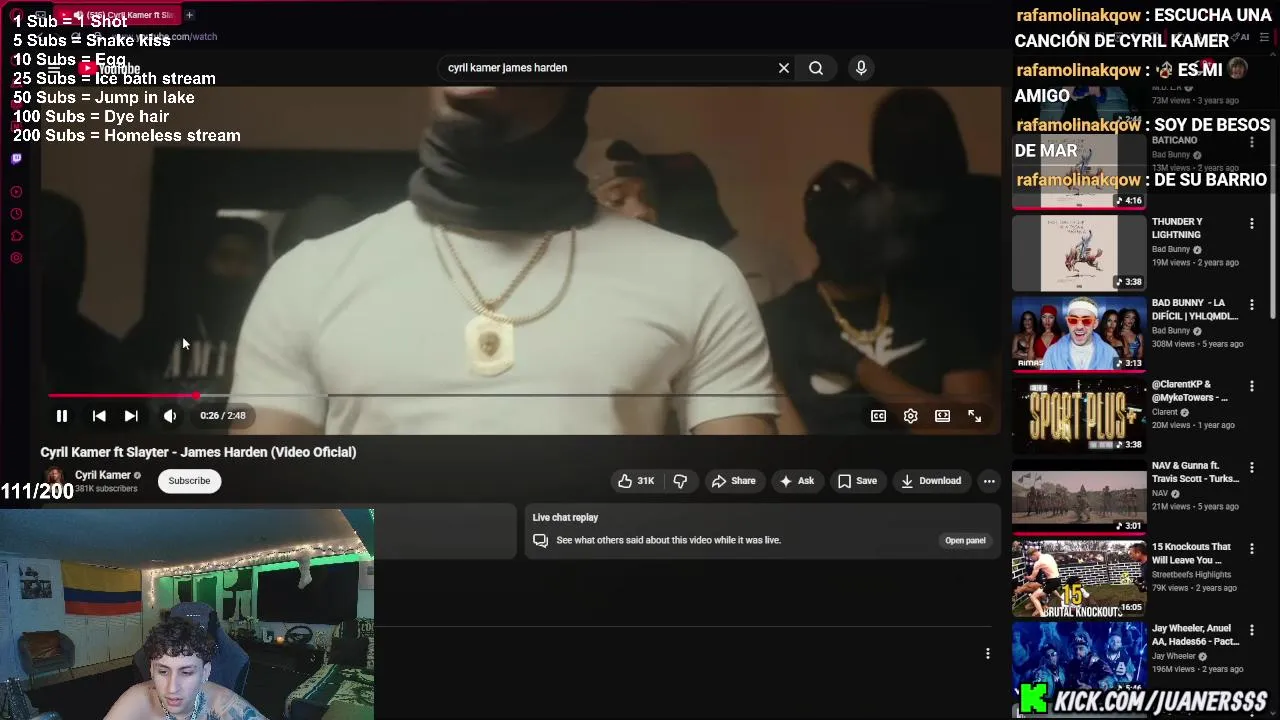This screenshot has height=720, width=1280.
Task: Open the Sport Plus video thumbnail
Action: coord(1078,415)
